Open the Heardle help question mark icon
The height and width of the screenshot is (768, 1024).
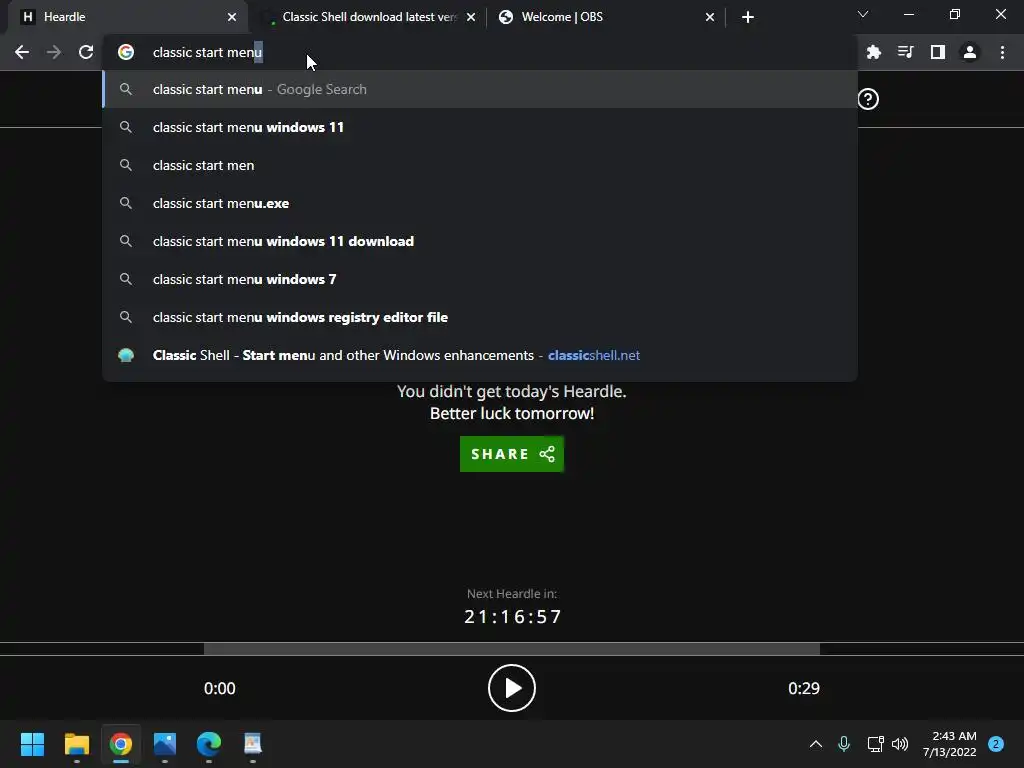(868, 99)
